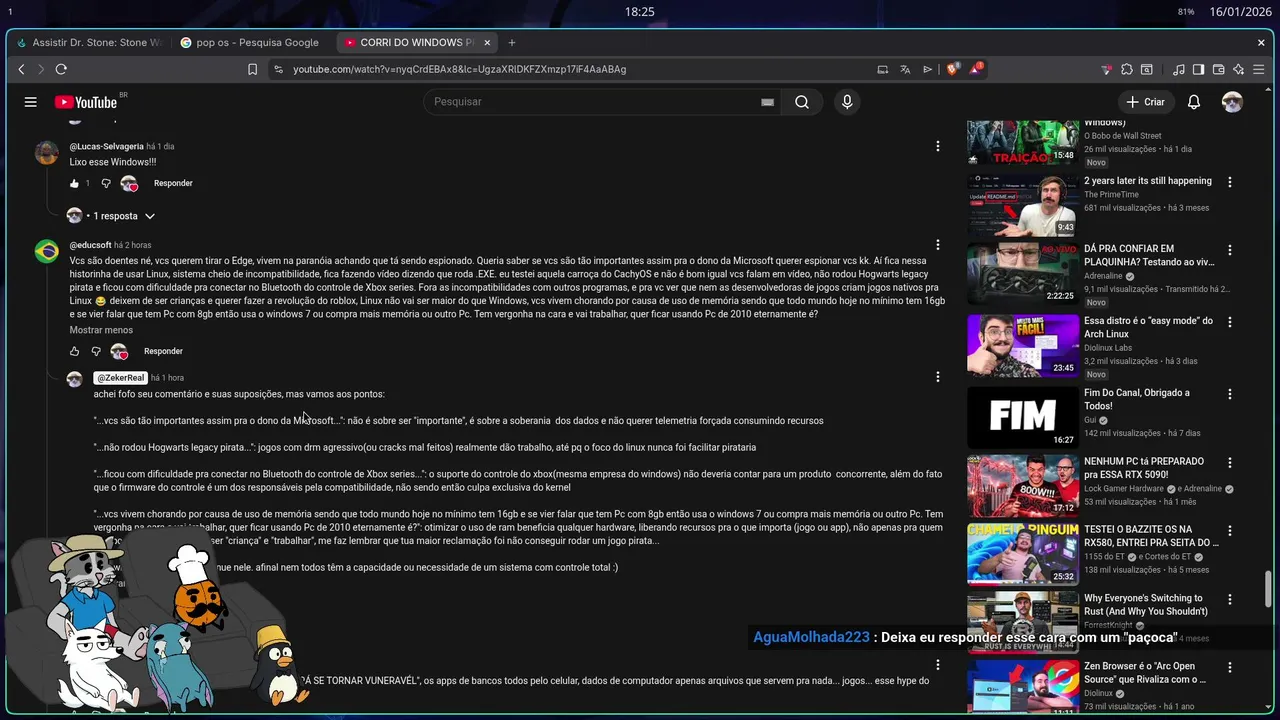Image resolution: width=1280 pixels, height=720 pixels.
Task: Go to YouTube home via logo
Action: tap(86, 102)
